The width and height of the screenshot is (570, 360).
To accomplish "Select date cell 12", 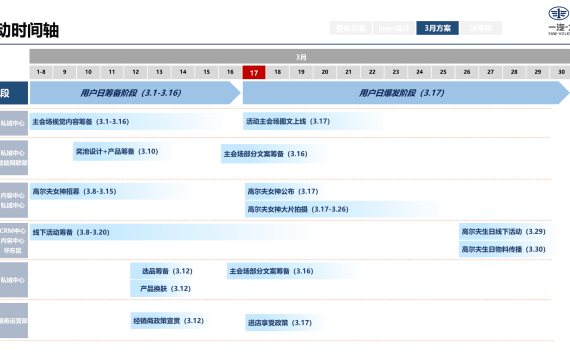I will pyautogui.click(x=136, y=72).
